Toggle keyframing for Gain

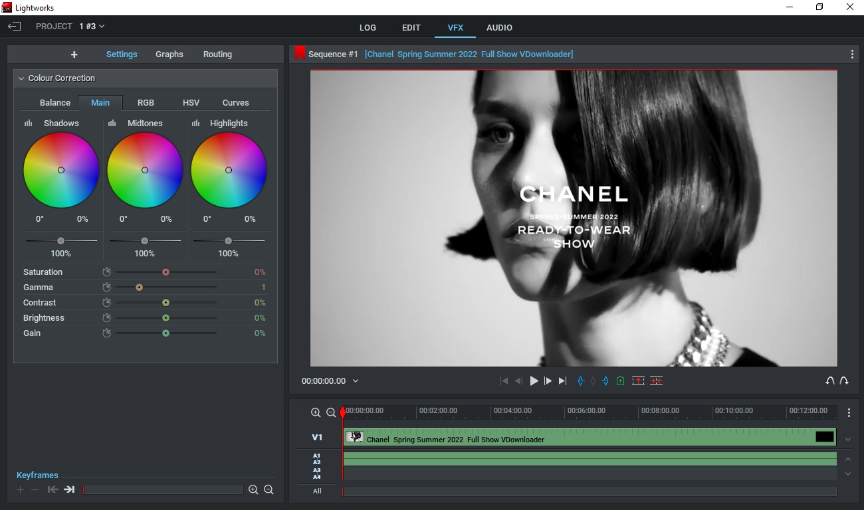(106, 333)
